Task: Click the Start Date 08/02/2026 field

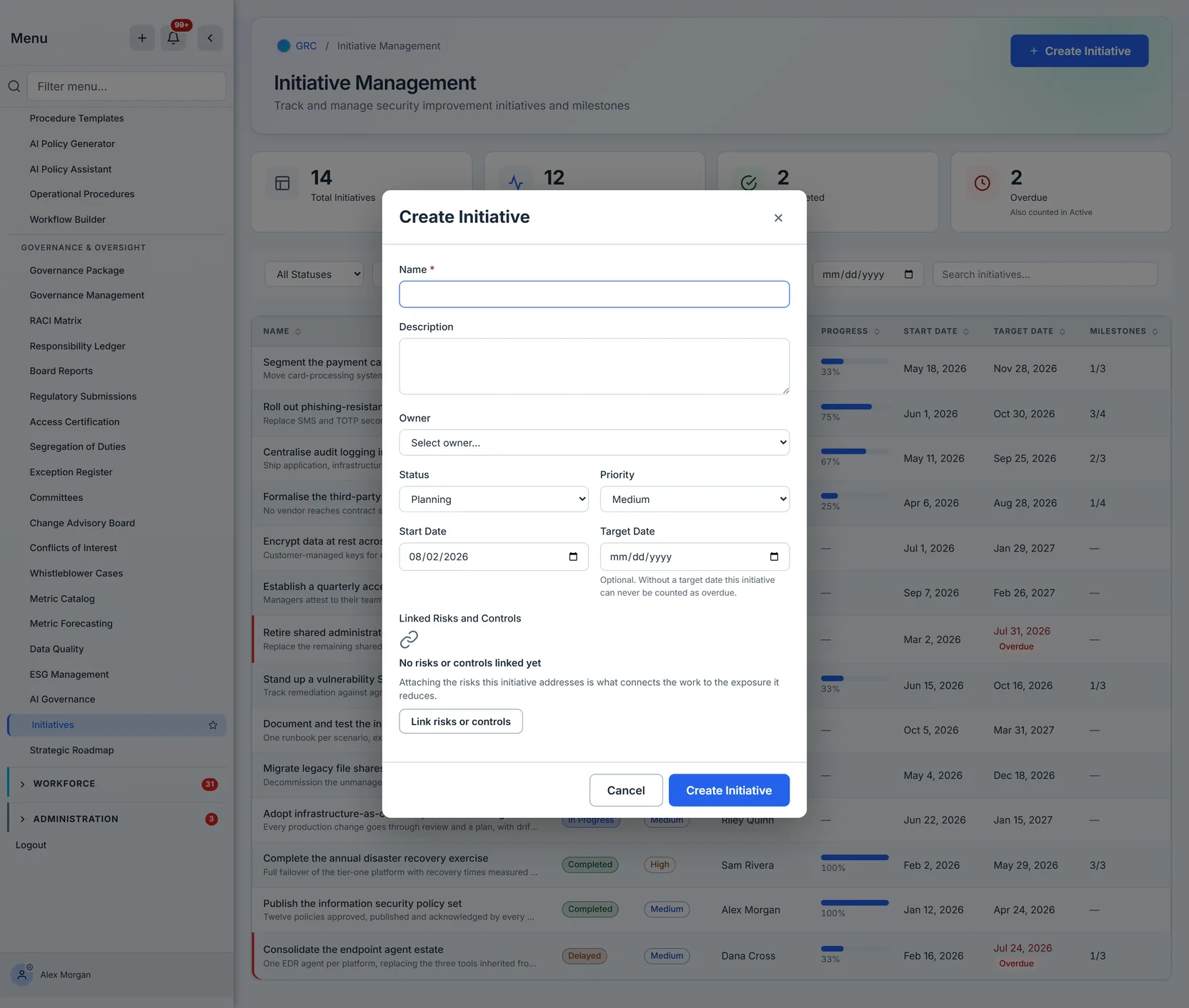Action: coord(494,557)
